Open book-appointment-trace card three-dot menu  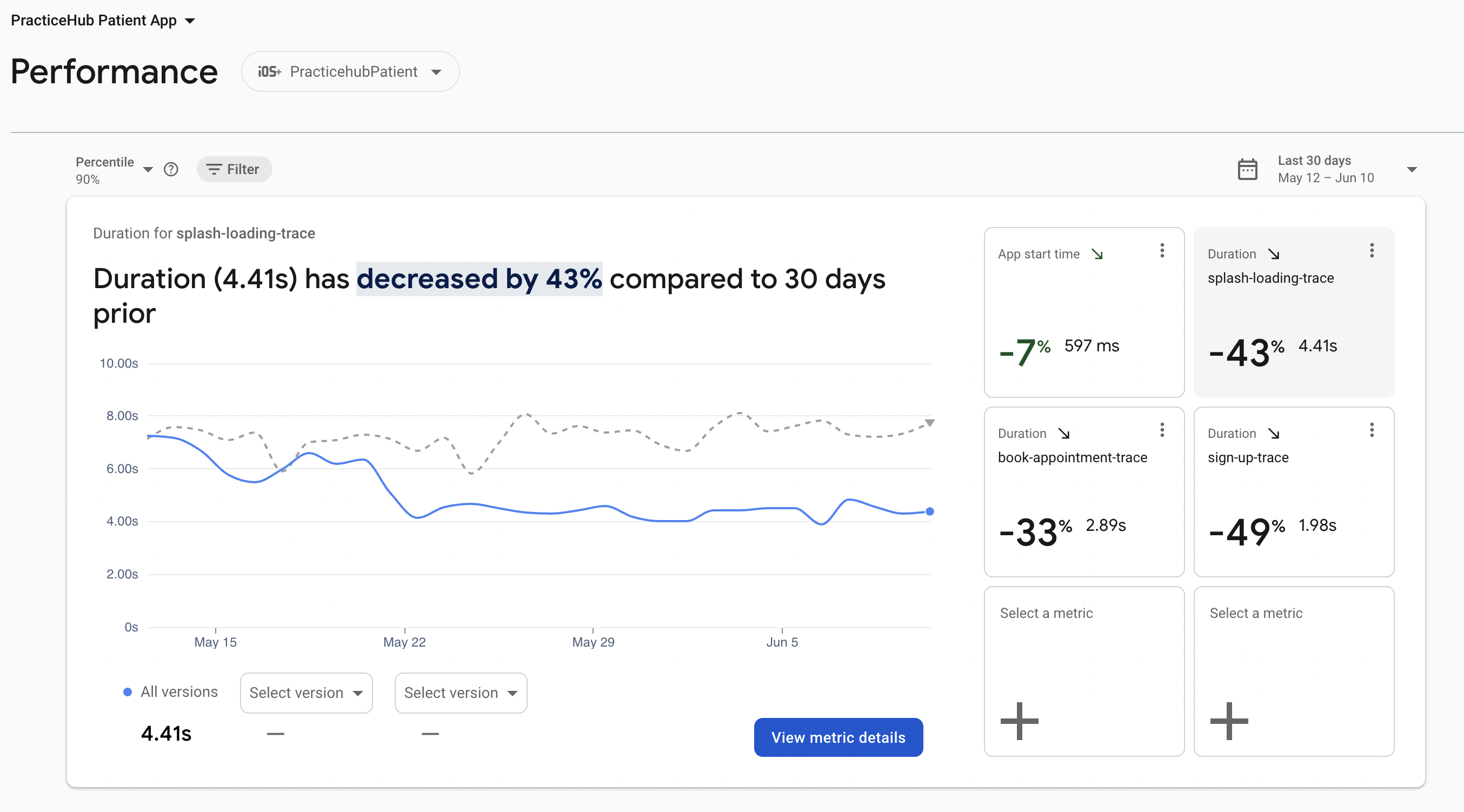coord(1162,430)
